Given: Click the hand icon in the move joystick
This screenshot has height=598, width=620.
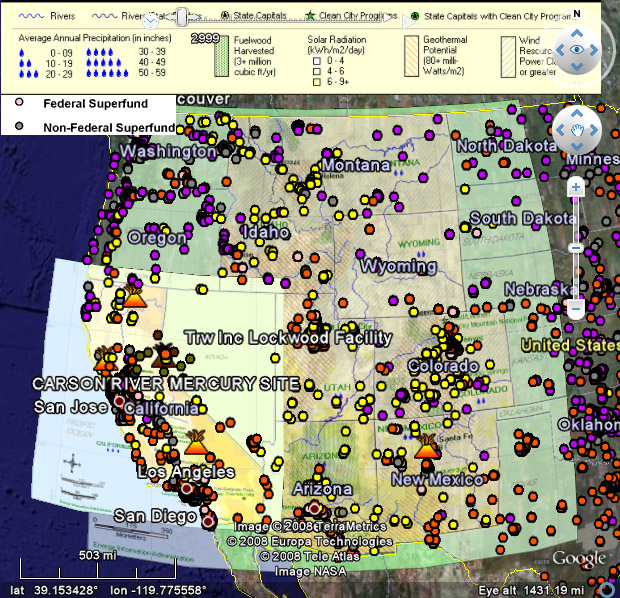Looking at the screenshot, I should coord(575,129).
